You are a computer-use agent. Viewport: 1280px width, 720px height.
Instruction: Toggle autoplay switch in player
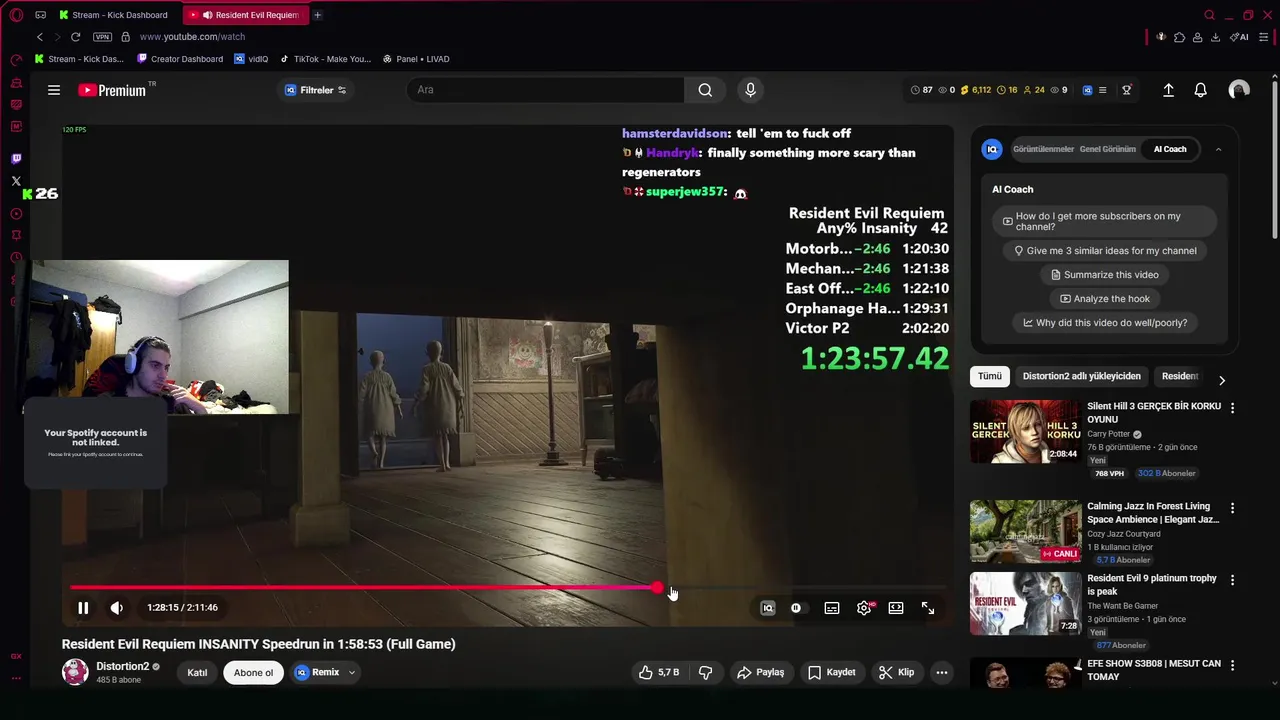point(796,607)
